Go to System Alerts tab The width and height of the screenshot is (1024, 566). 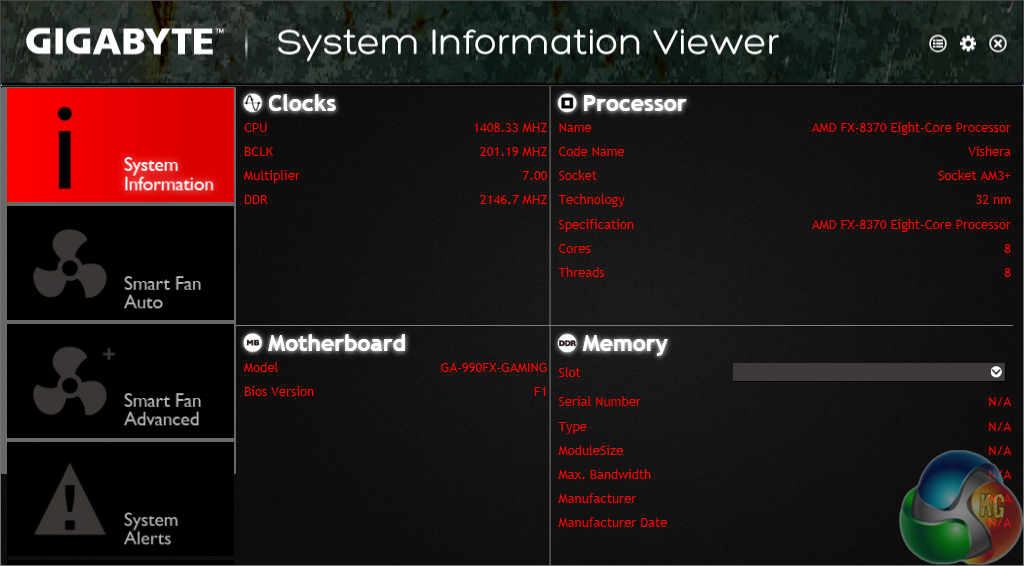pos(121,499)
